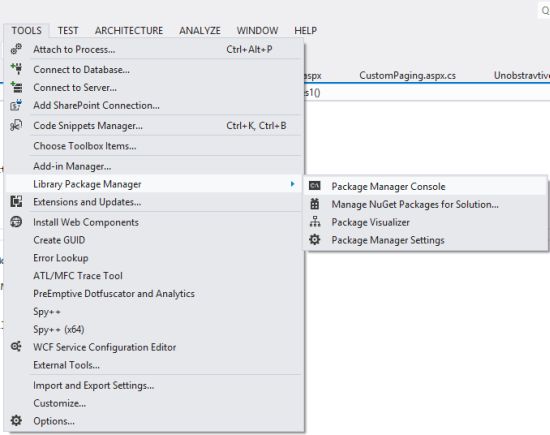Open Error Lookup entry

(154, 258)
